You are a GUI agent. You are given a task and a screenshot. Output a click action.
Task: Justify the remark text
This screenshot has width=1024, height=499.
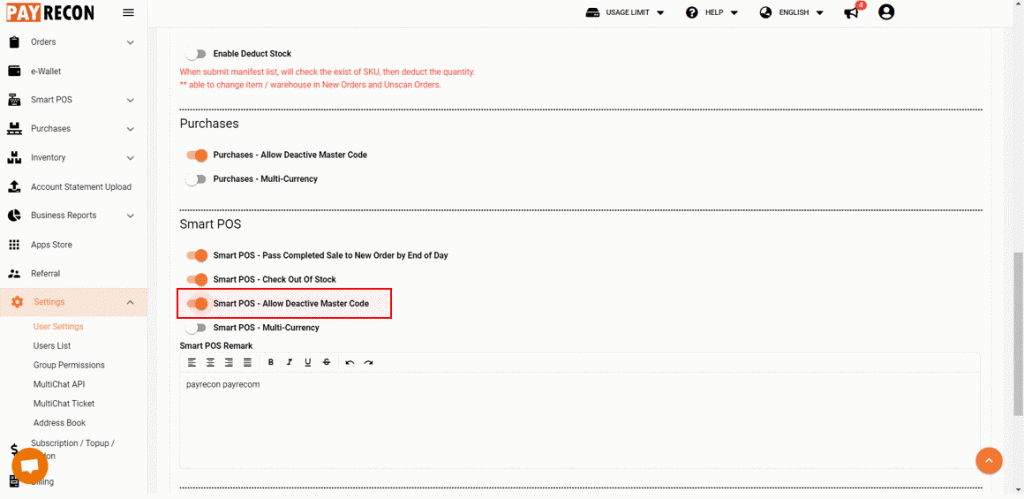click(x=248, y=362)
